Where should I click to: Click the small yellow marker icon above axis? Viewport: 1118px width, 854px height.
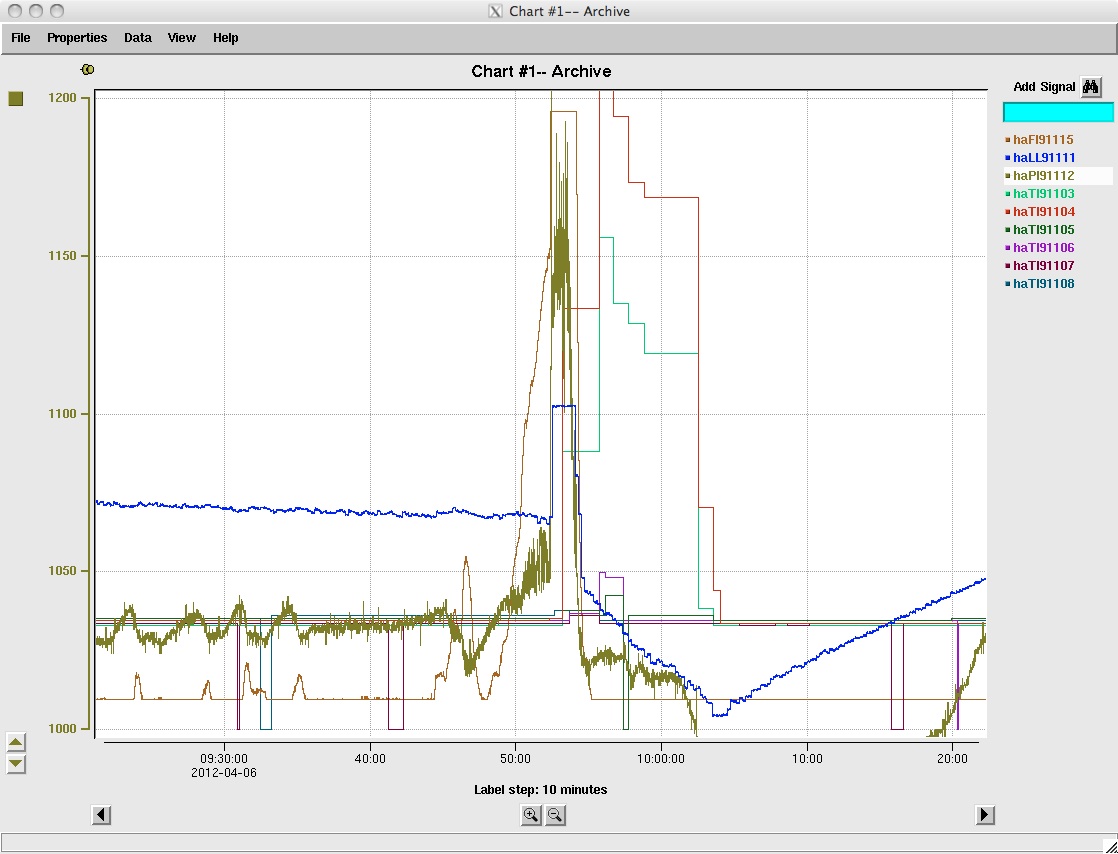click(x=88, y=69)
